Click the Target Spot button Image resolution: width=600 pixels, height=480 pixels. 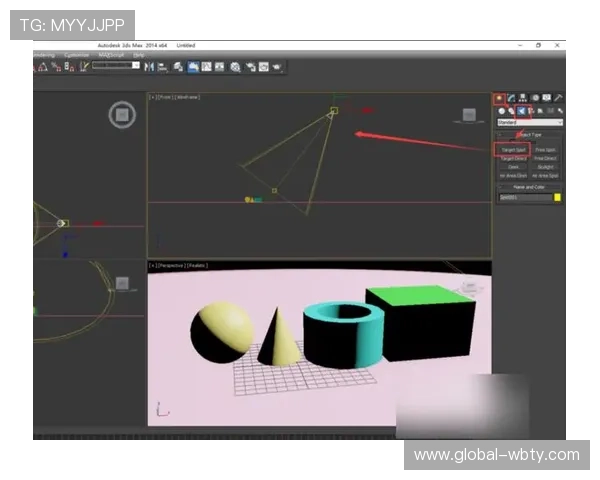pos(513,149)
